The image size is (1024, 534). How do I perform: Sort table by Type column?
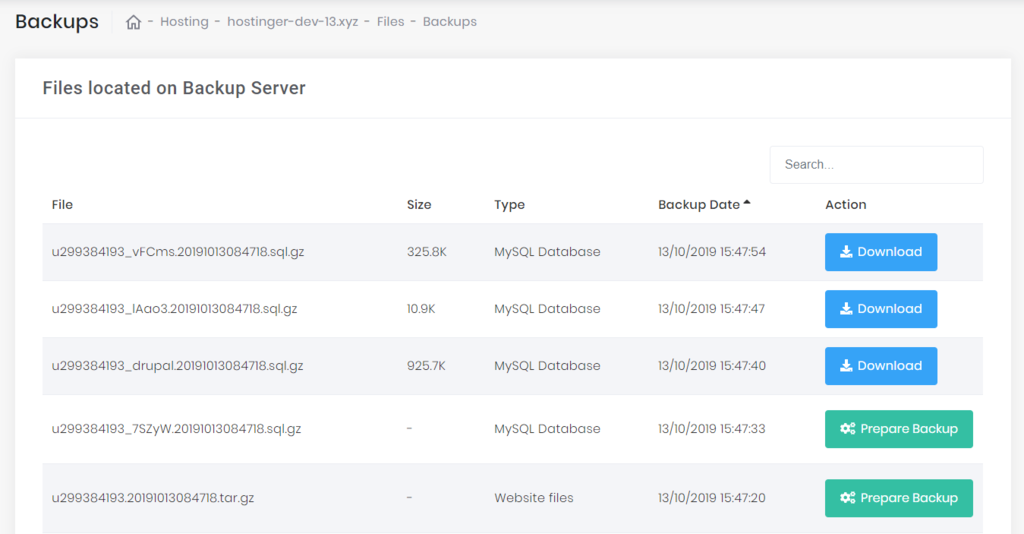click(509, 205)
